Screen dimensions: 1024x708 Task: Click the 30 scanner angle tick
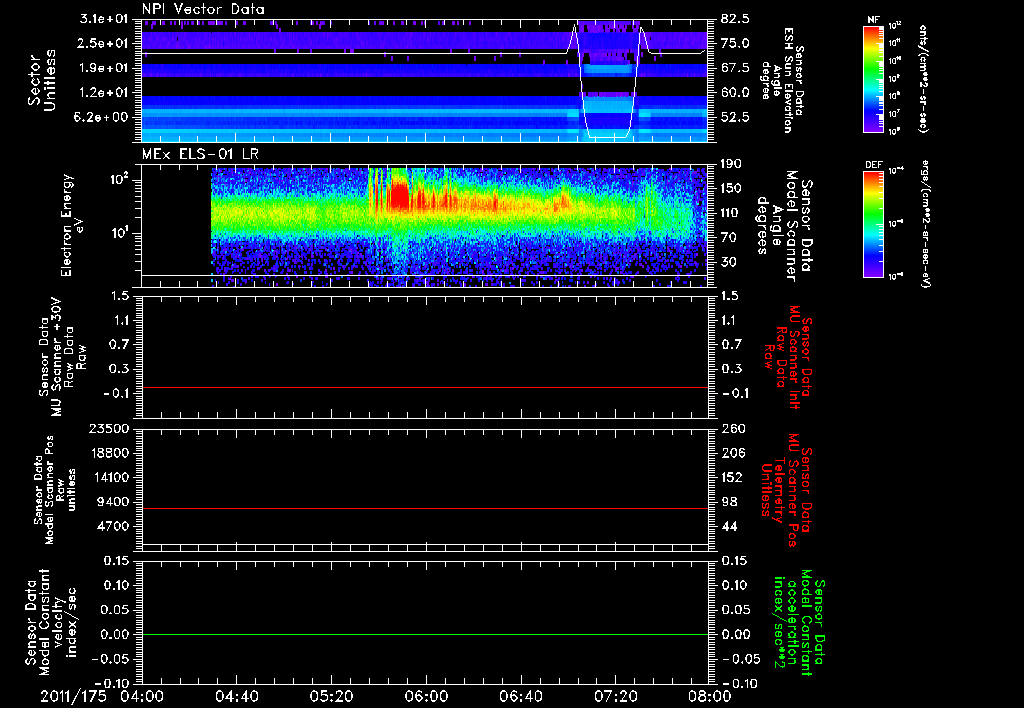pos(729,263)
